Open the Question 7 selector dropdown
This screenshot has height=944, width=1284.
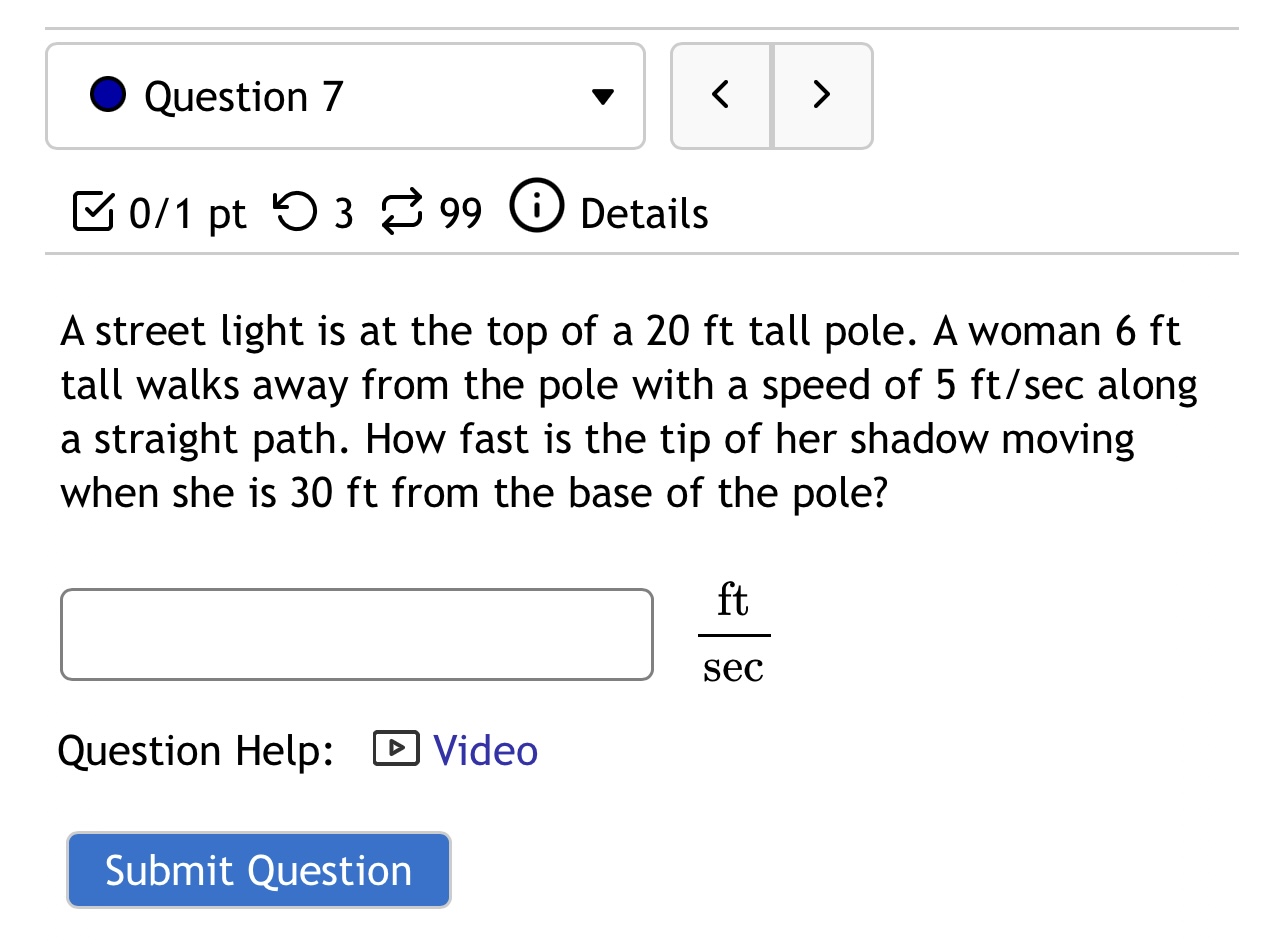pos(345,95)
